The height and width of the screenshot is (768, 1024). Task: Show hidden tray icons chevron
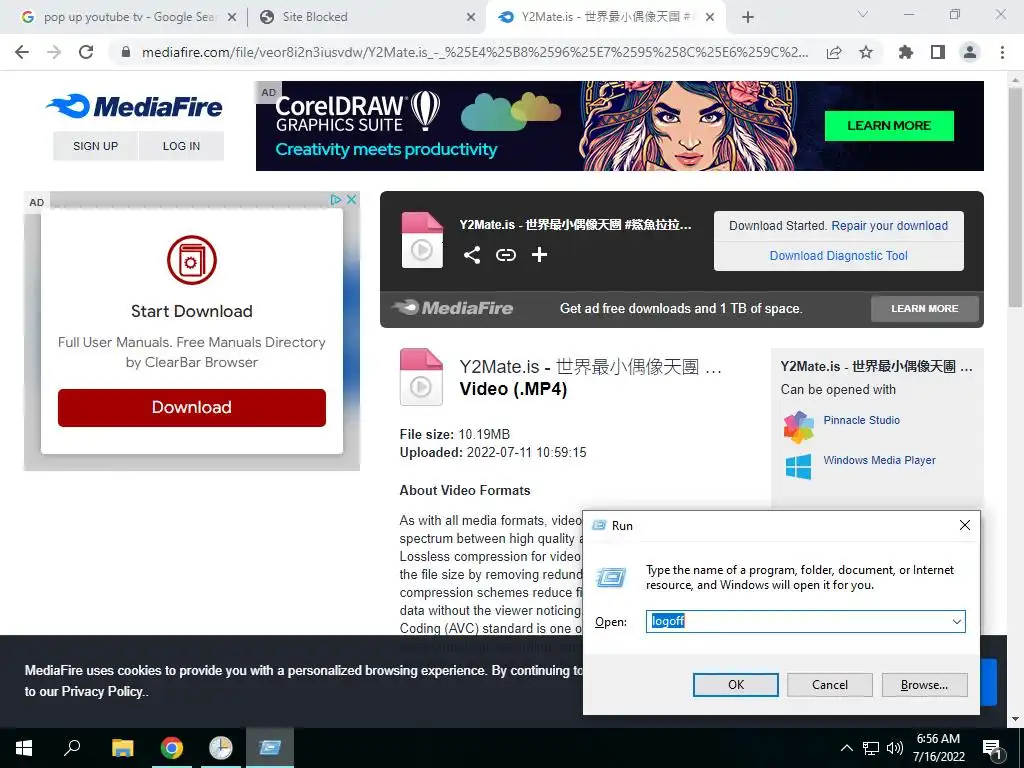click(846, 748)
